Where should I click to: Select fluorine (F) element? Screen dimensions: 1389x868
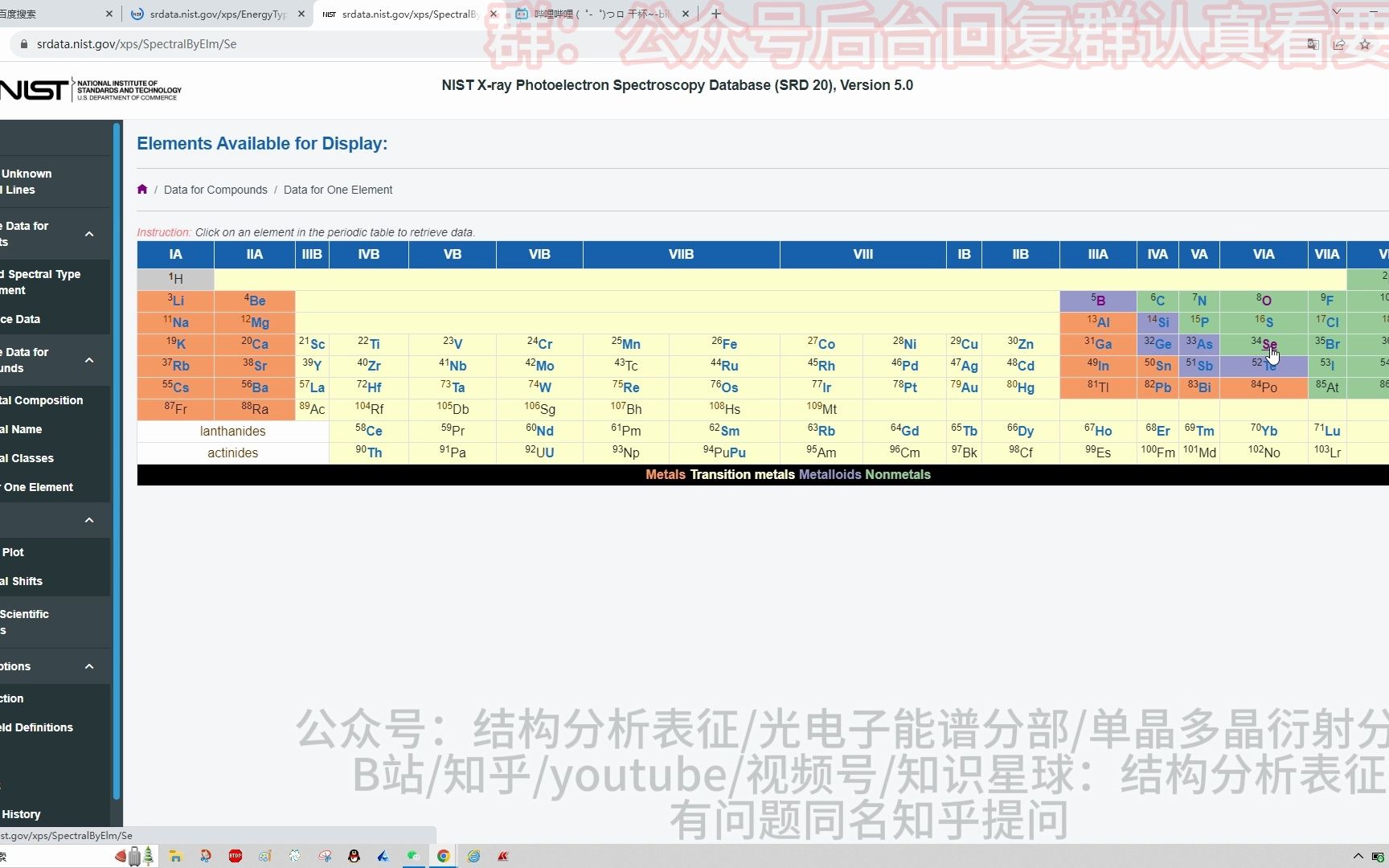(x=1326, y=300)
